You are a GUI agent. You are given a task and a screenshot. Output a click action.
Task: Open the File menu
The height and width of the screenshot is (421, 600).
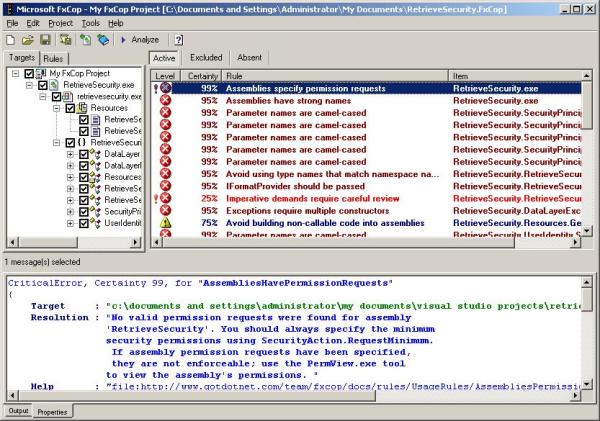click(12, 23)
